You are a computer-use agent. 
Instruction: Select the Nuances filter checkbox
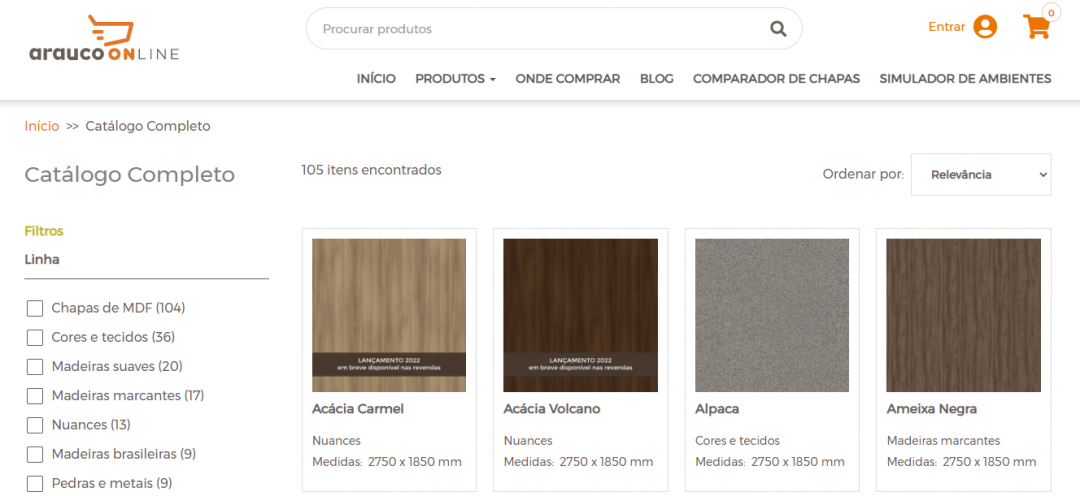click(35, 425)
